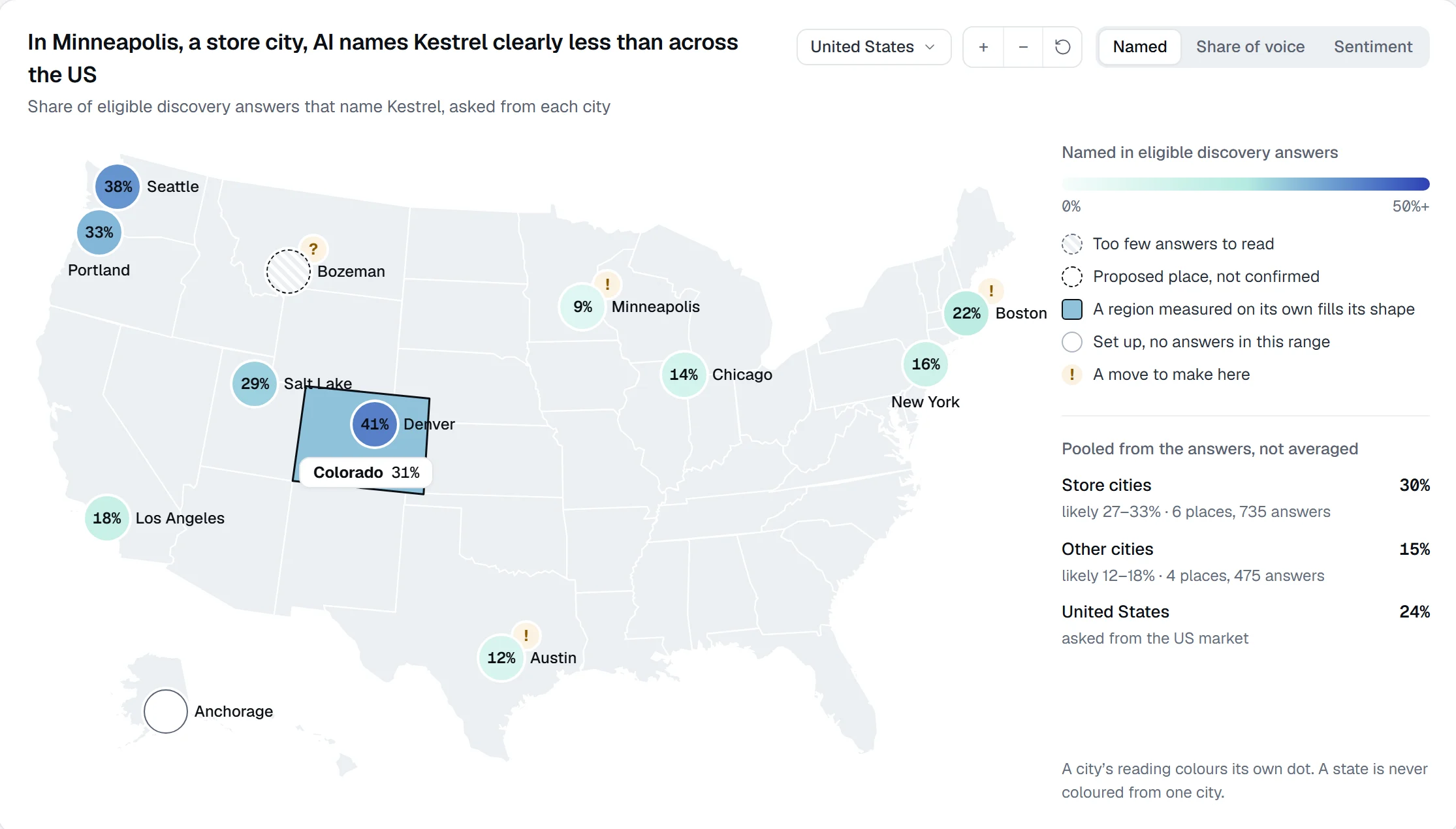Click the 'likely 27–33% · 6 places, 735 answers' text
Viewport: 1456px width, 829px height.
1196,512
